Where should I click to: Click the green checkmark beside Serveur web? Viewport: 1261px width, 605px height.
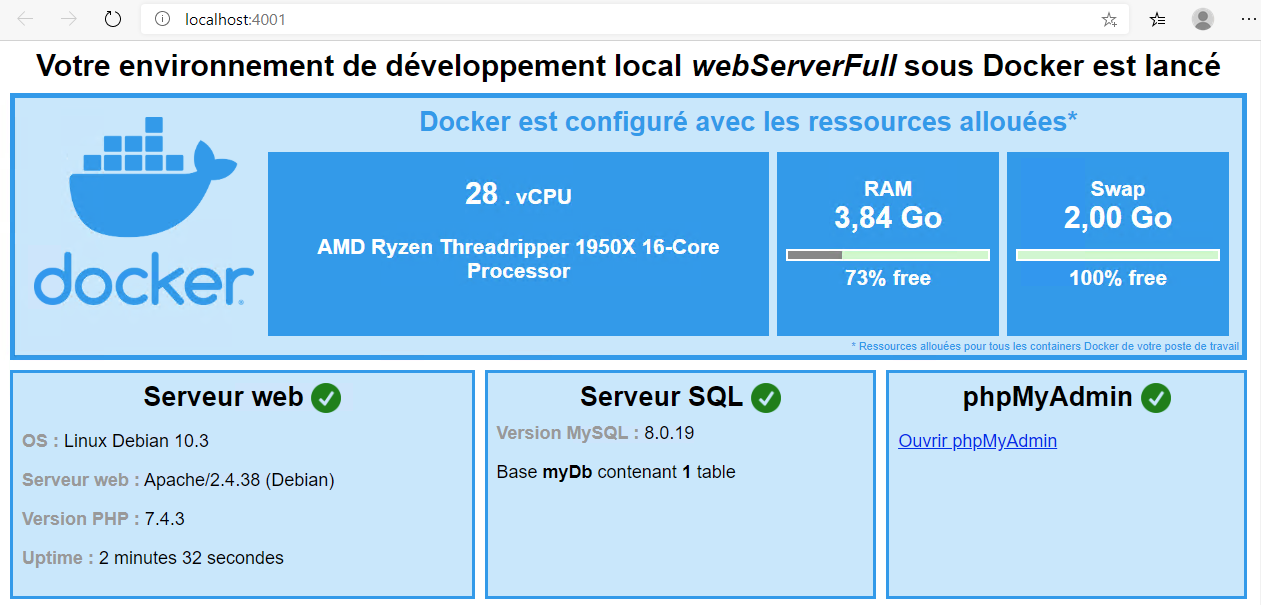point(326,398)
